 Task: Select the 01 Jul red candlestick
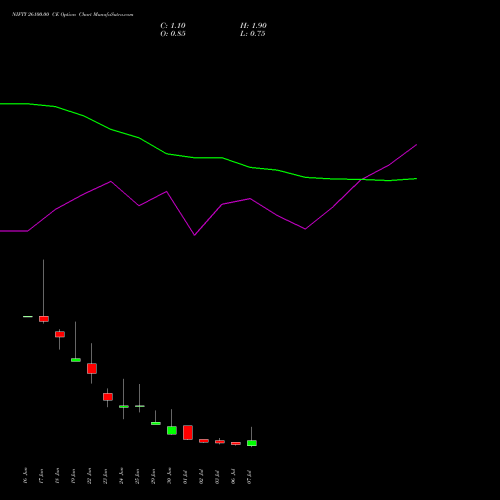[188, 433]
